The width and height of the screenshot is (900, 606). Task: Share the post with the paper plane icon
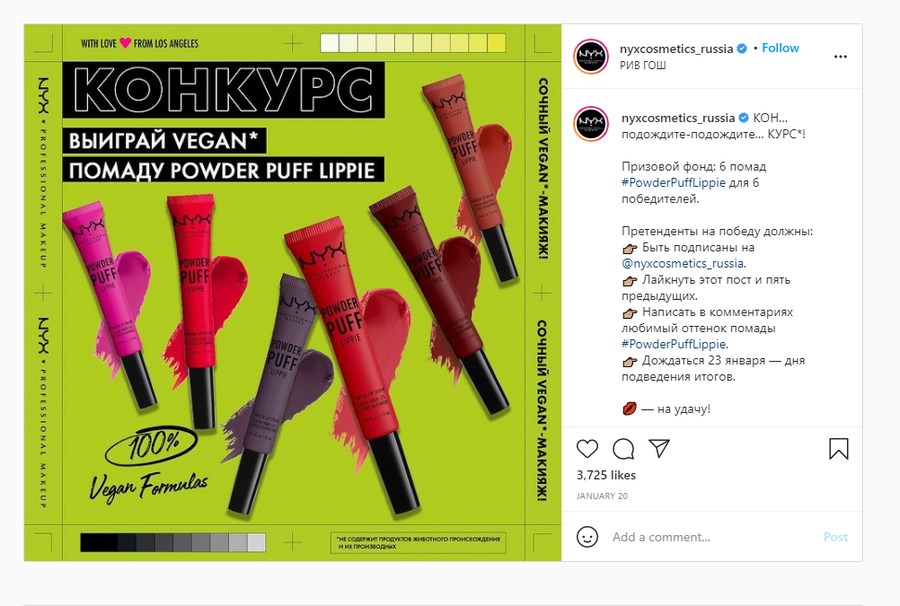coord(659,448)
